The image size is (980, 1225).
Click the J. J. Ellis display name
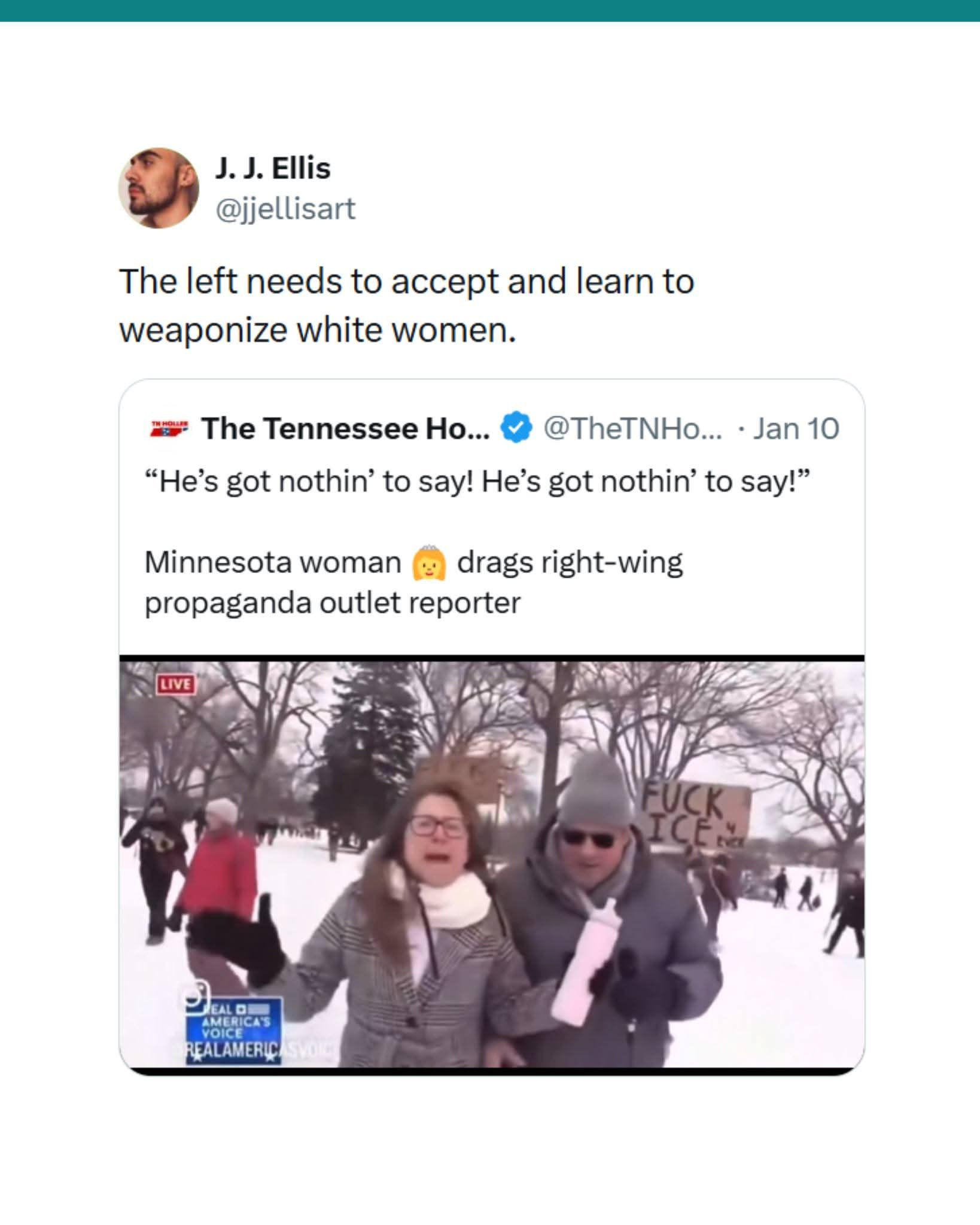tap(272, 168)
